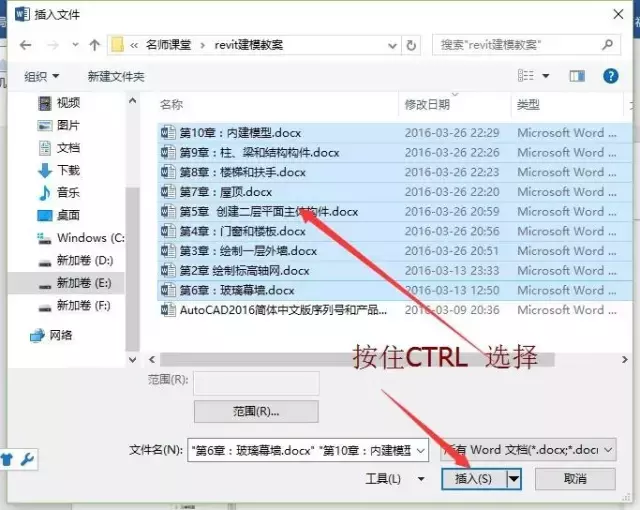Image resolution: width=640 pixels, height=510 pixels.
Task: Sort by 类型 column header
Action: click(x=528, y=105)
